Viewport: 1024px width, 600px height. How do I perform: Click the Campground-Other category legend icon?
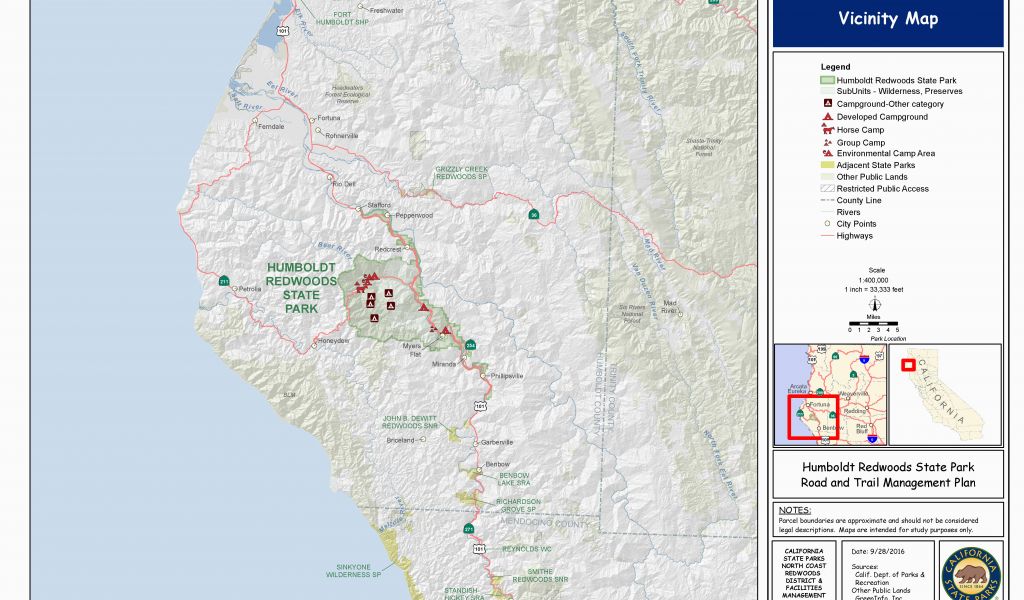click(x=827, y=104)
